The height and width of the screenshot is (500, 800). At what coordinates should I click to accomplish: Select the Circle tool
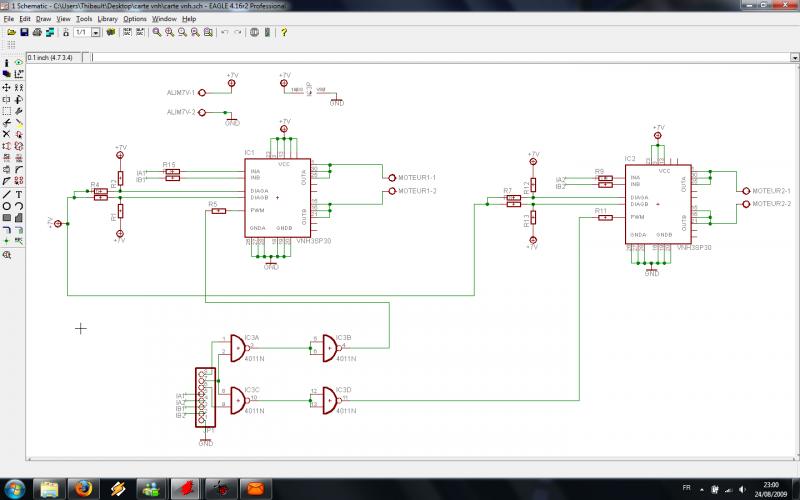pos(7,206)
